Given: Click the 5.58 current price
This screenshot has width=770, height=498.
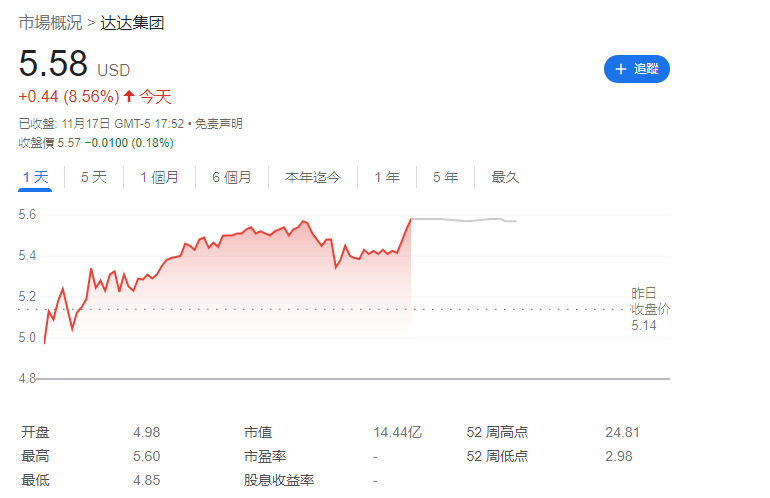Looking at the screenshot, I should click(x=53, y=64).
